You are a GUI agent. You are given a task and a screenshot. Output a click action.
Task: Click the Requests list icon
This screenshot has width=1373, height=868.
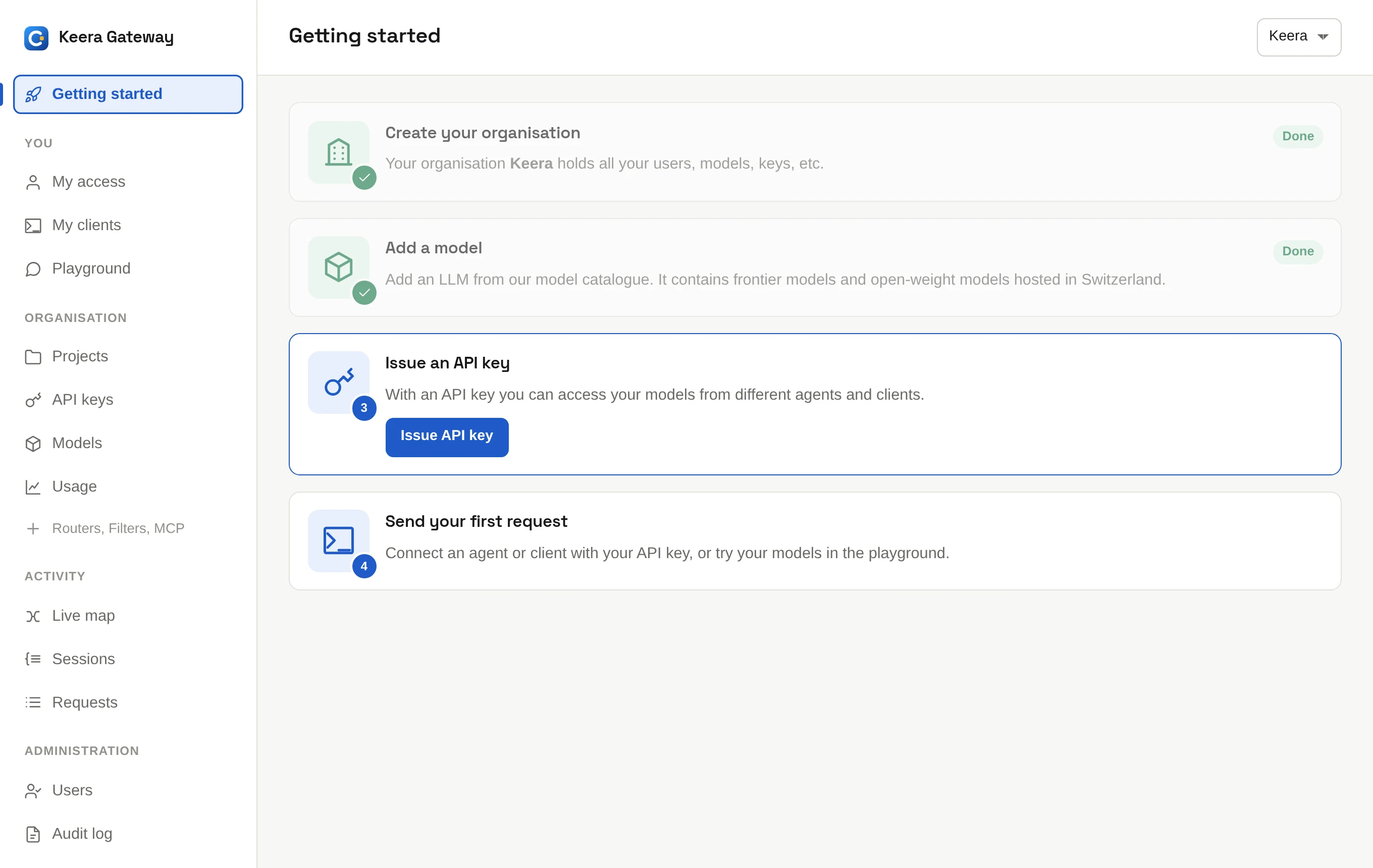pyautogui.click(x=33, y=702)
